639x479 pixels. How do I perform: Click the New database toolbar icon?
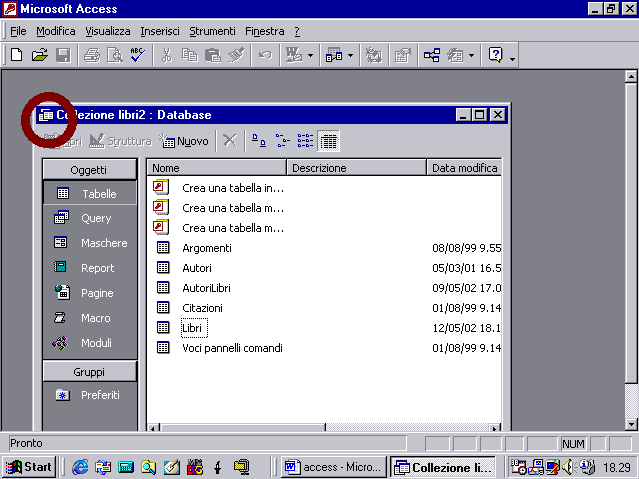click(x=17, y=55)
